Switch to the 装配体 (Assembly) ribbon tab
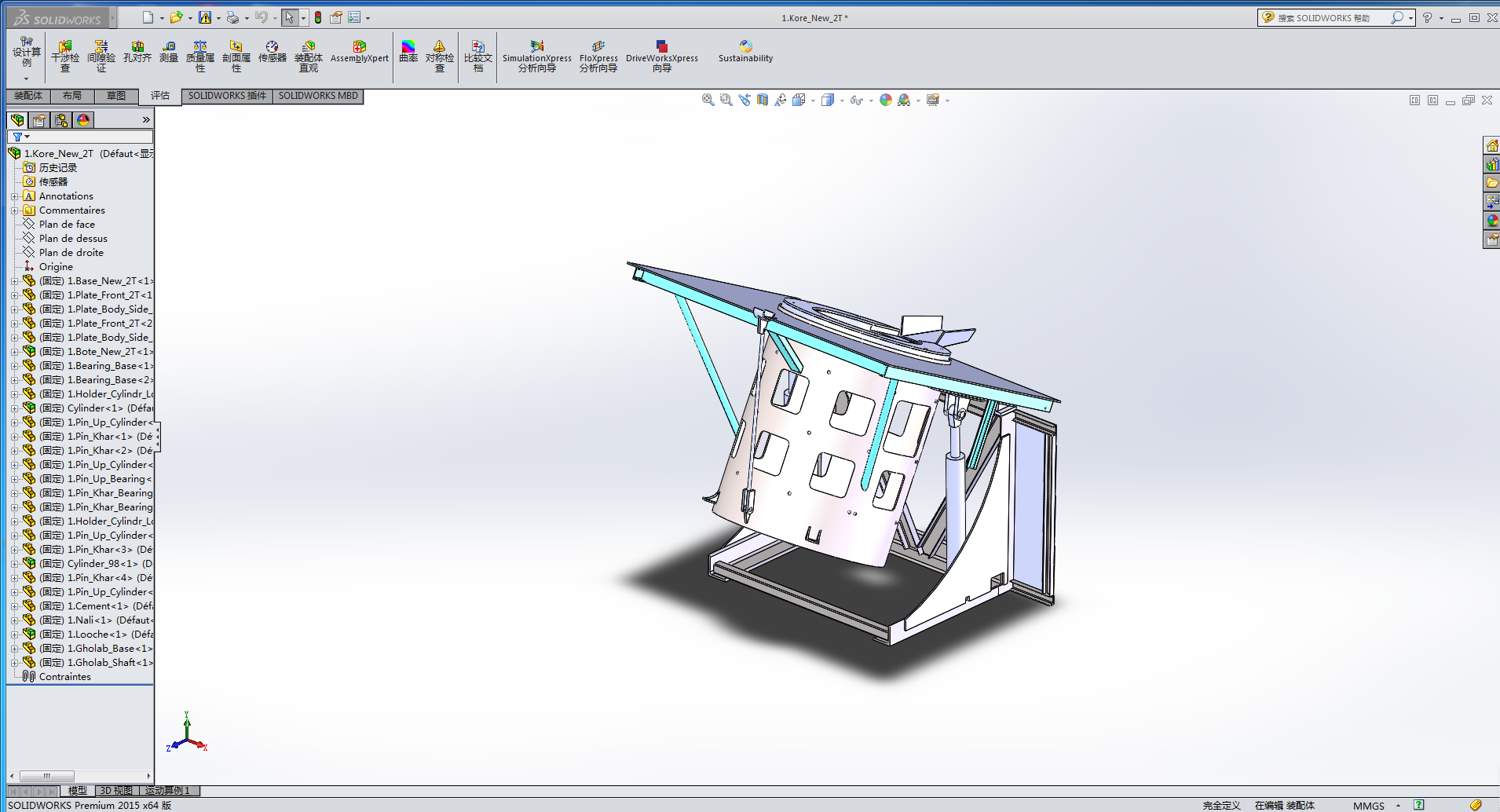The width and height of the screenshot is (1500, 812). 28,96
